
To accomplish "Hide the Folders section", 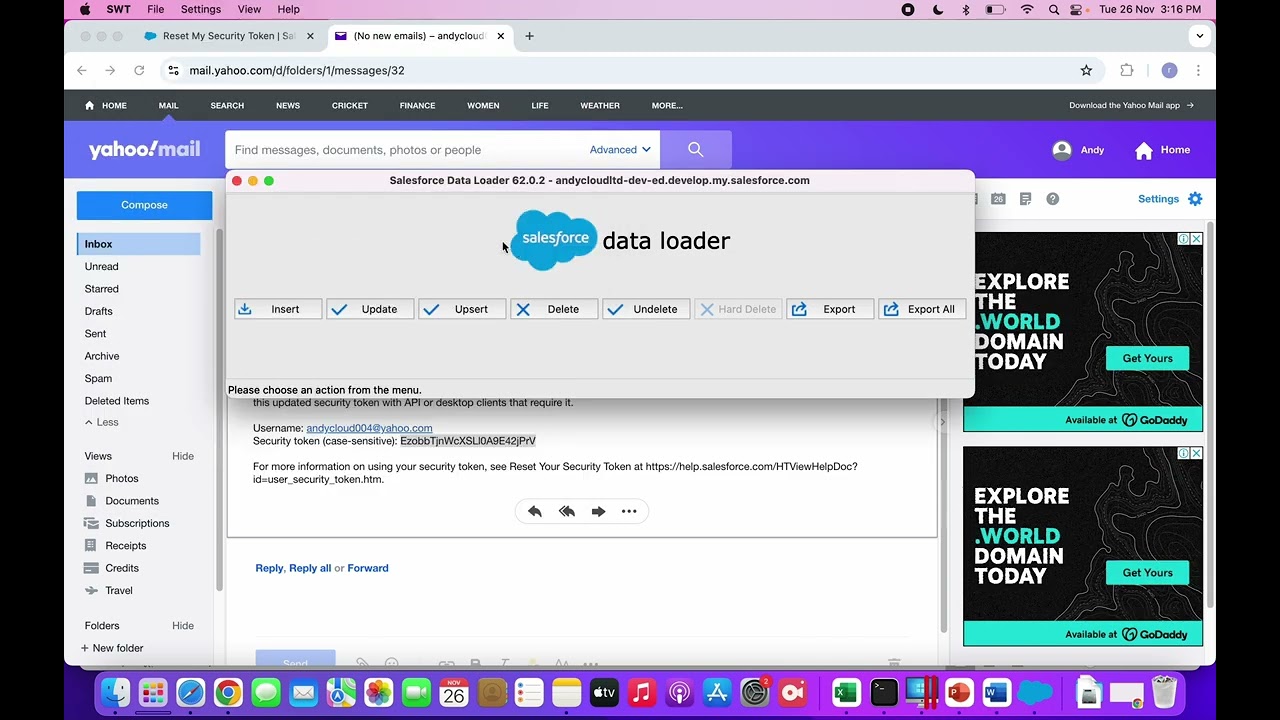I will coord(183,626).
